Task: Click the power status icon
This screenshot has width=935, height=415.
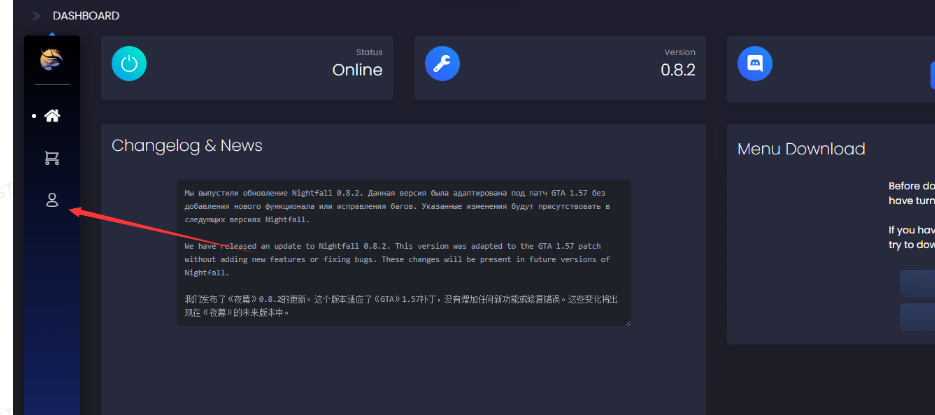Action: coord(129,63)
